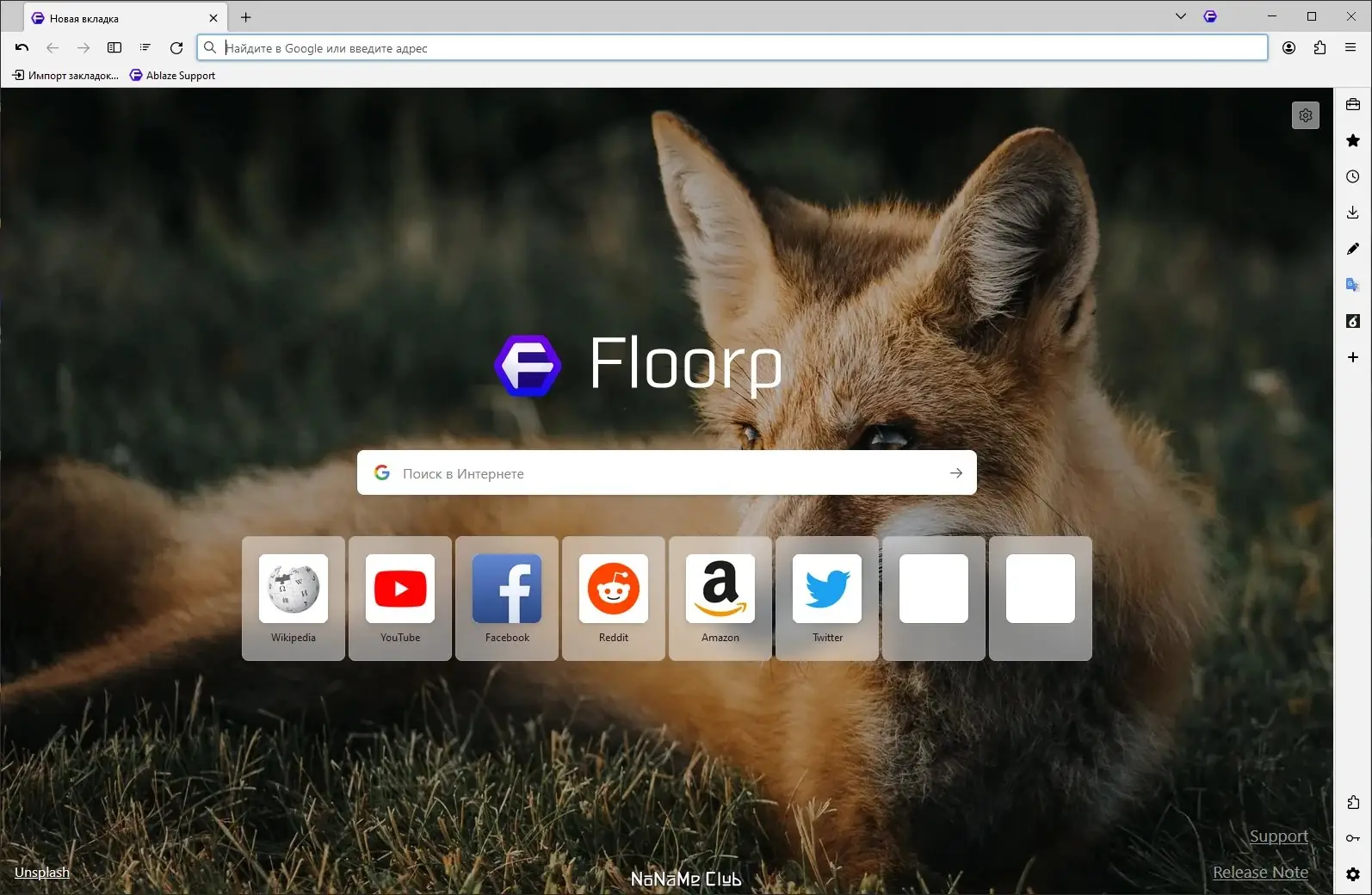Image resolution: width=1372 pixels, height=895 pixels.
Task: Add a new sidebar panel with plus
Action: (1353, 357)
